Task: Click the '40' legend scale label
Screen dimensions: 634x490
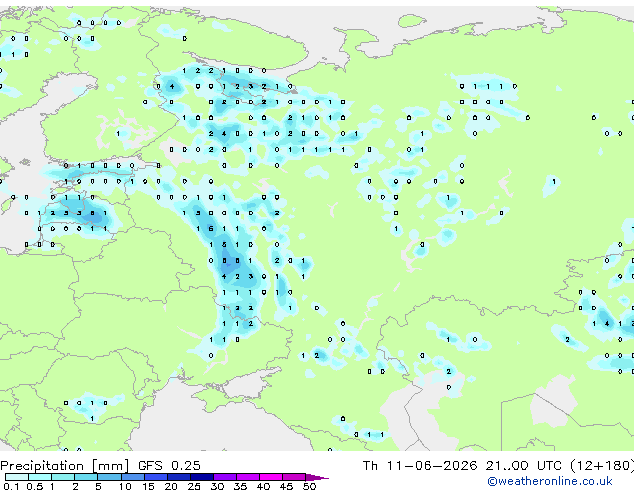Action: tap(263, 486)
